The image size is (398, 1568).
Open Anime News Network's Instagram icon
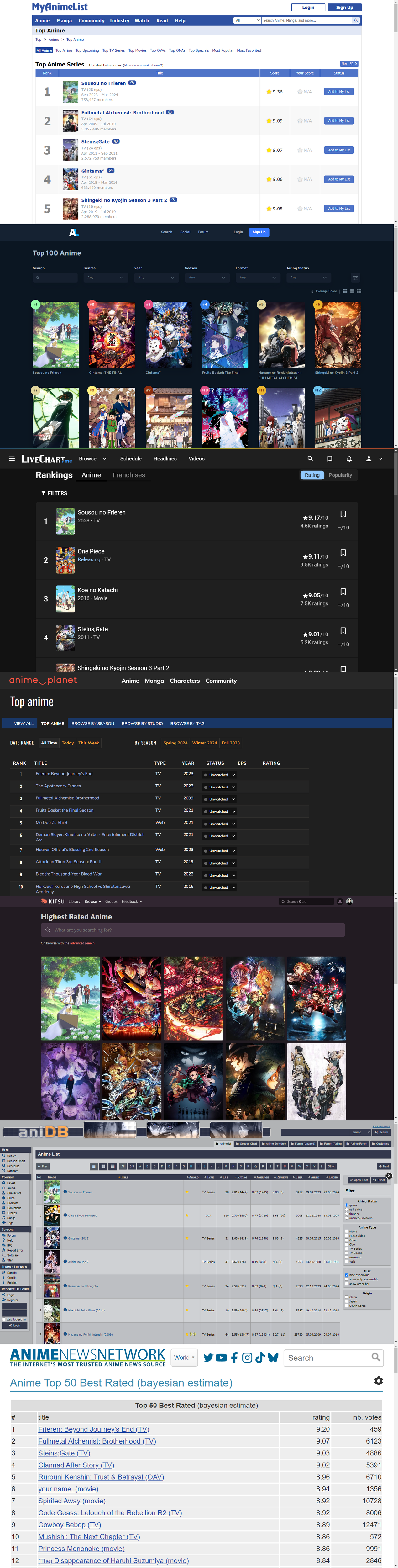(x=247, y=1358)
